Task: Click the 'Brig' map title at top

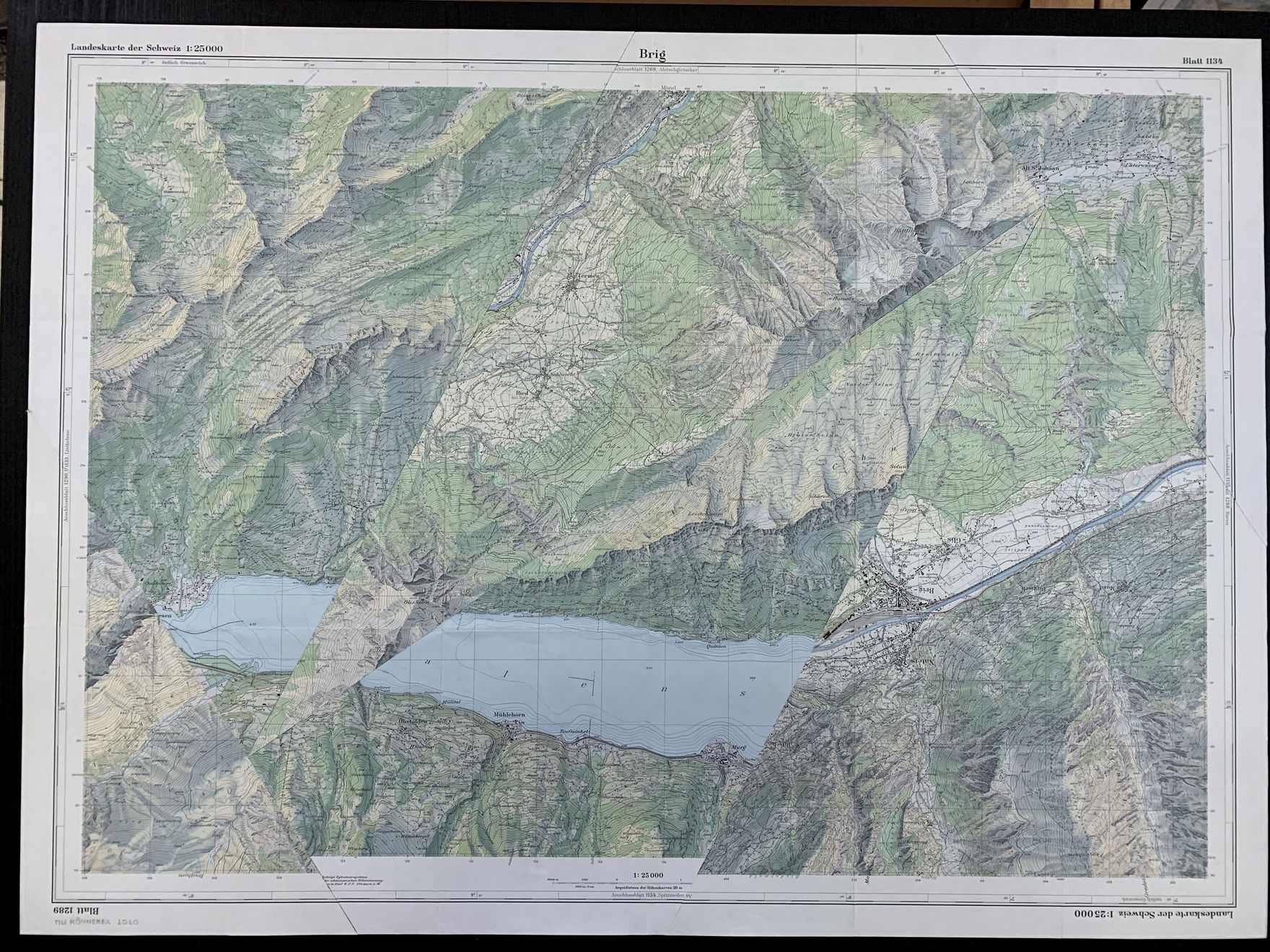Action: point(652,54)
